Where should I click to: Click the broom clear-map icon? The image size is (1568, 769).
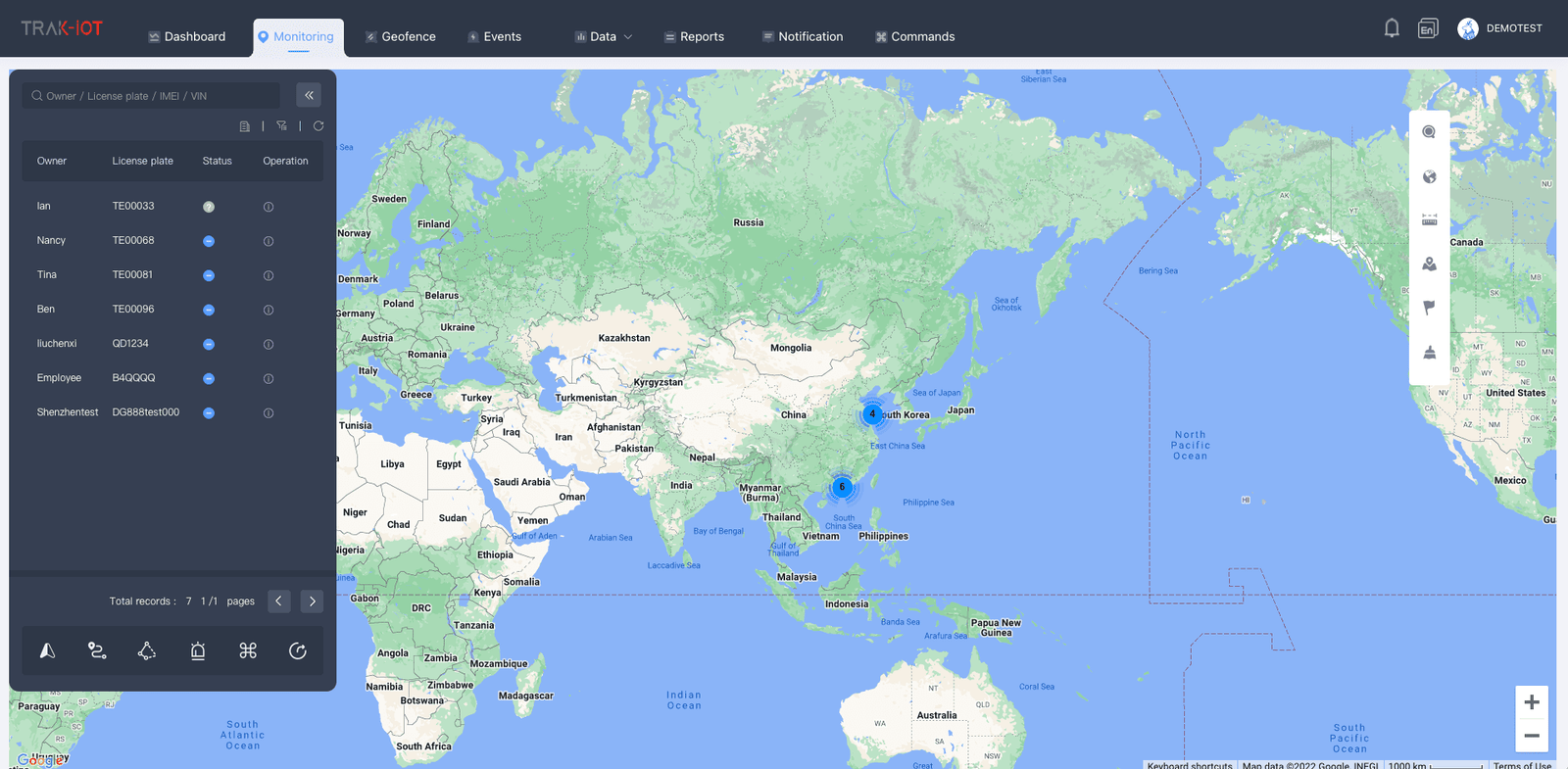point(1429,352)
